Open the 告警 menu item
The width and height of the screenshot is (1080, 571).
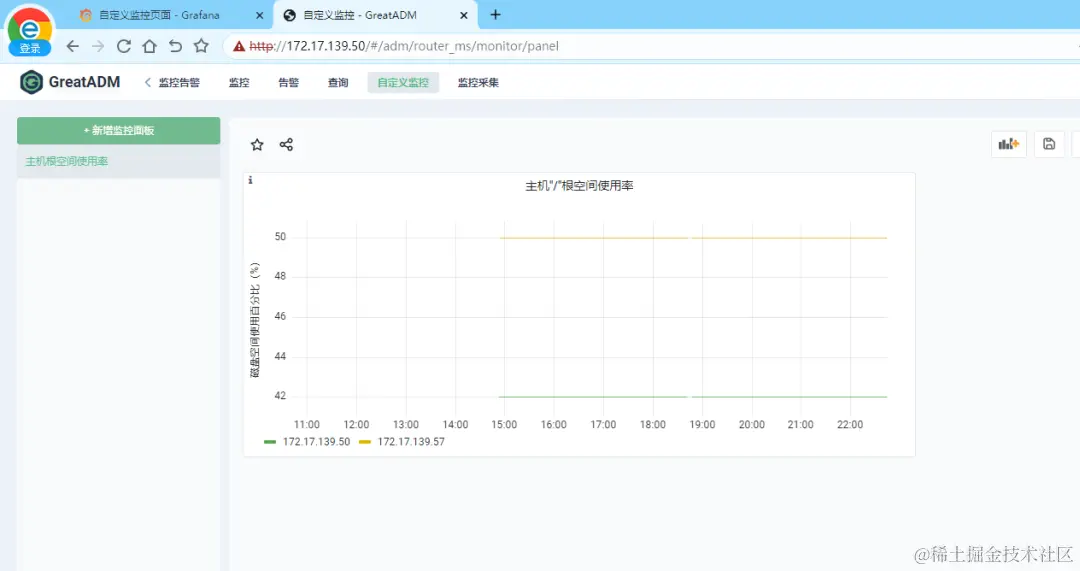click(289, 83)
